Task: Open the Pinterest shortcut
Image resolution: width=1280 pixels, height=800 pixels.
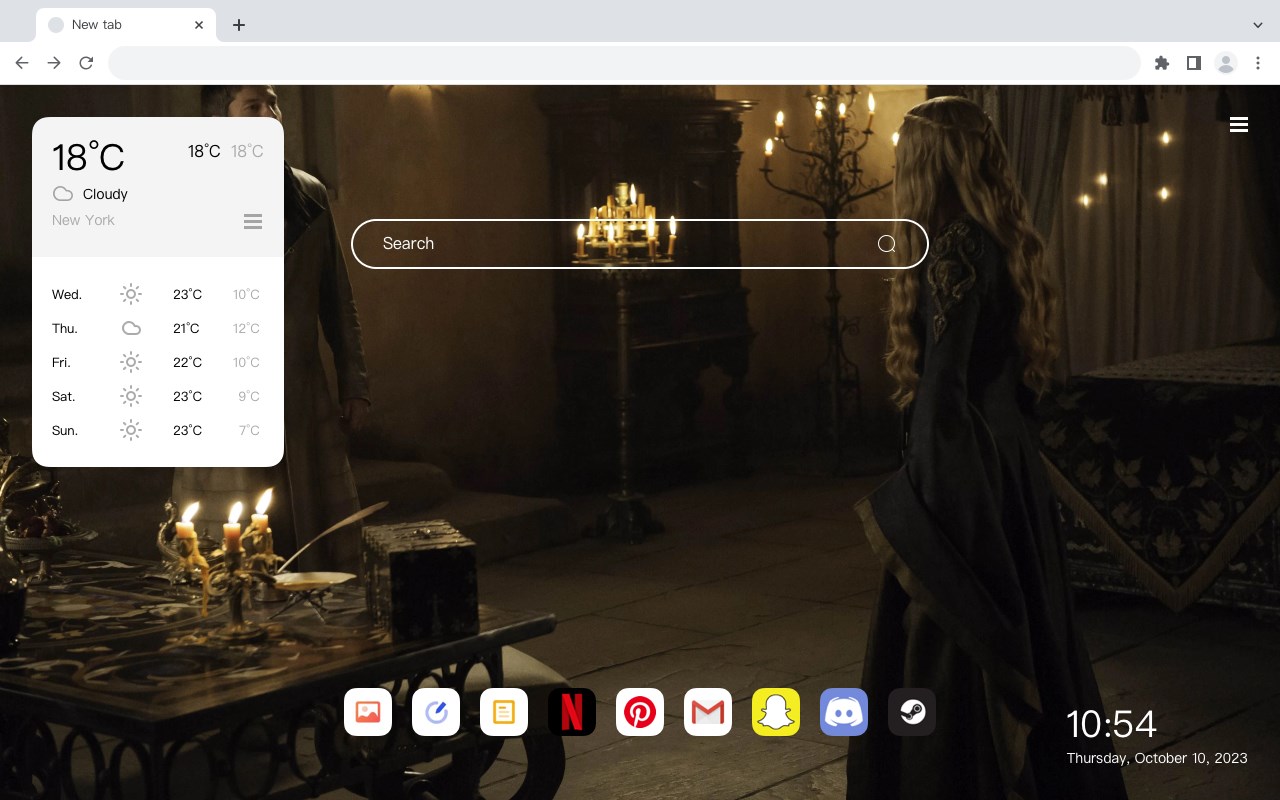Action: [640, 712]
